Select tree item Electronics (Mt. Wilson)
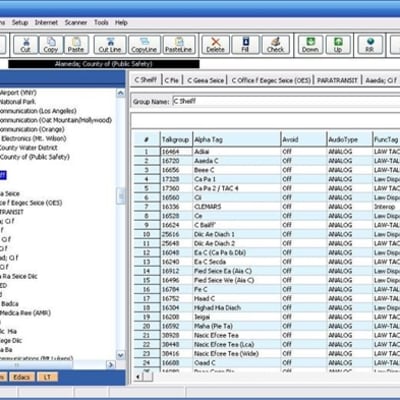The width and height of the screenshot is (400, 400). click(33, 138)
